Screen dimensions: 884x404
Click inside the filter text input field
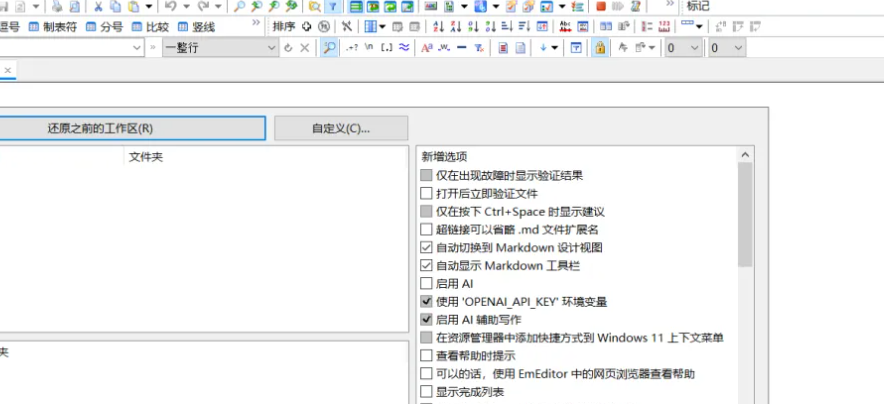65,48
